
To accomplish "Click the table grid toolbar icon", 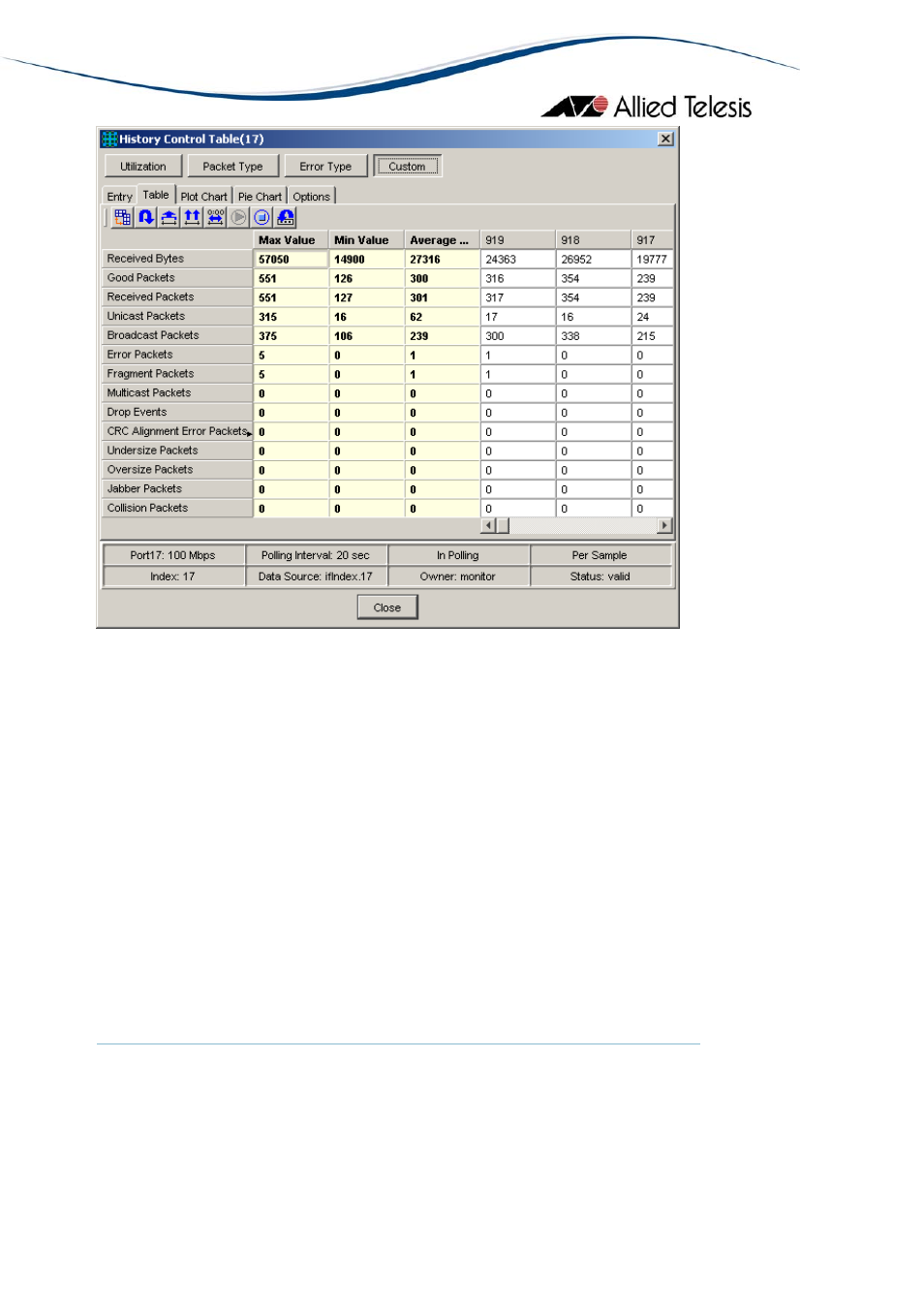I will tap(122, 217).
